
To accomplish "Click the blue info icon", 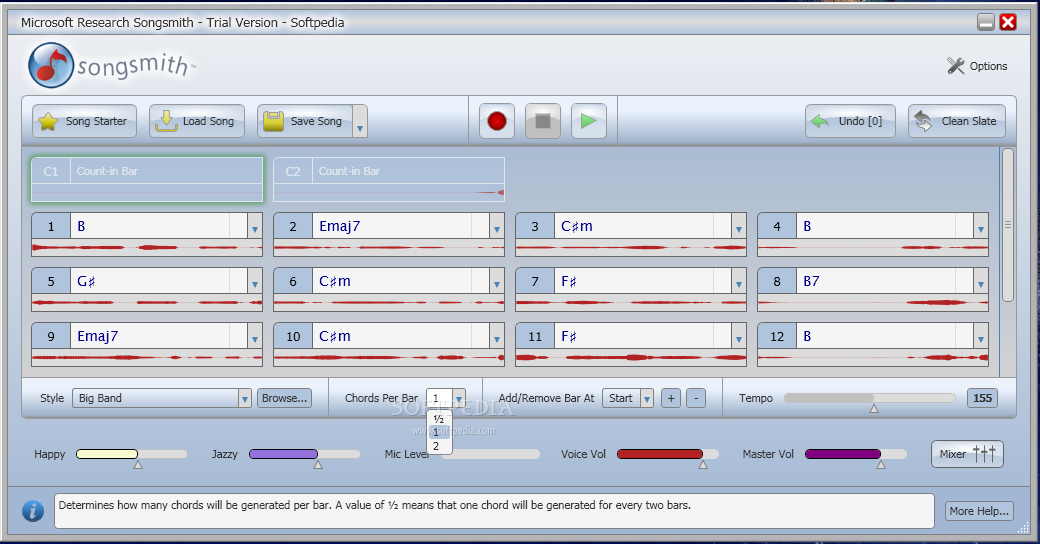I will (32, 511).
